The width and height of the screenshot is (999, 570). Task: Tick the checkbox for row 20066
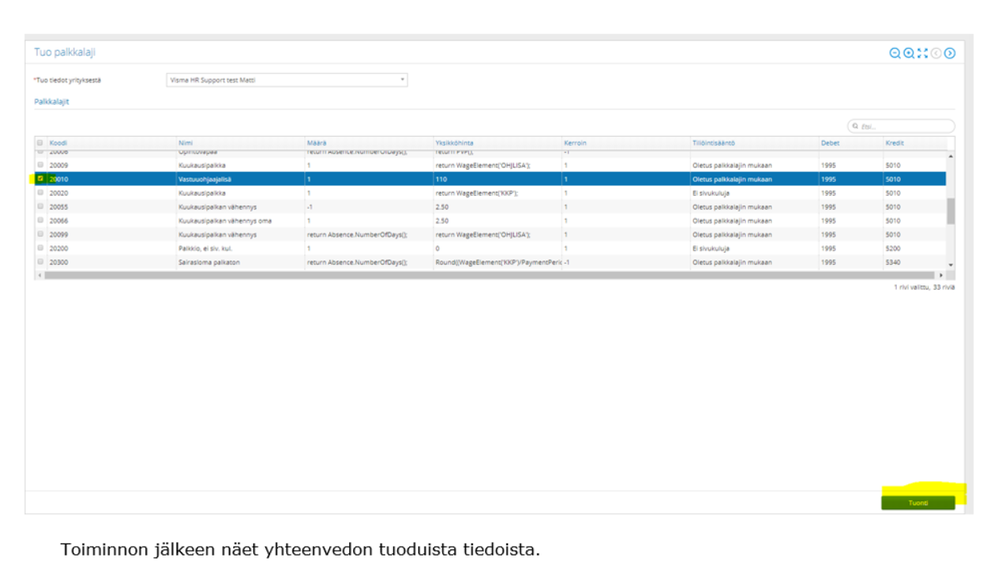click(x=40, y=220)
